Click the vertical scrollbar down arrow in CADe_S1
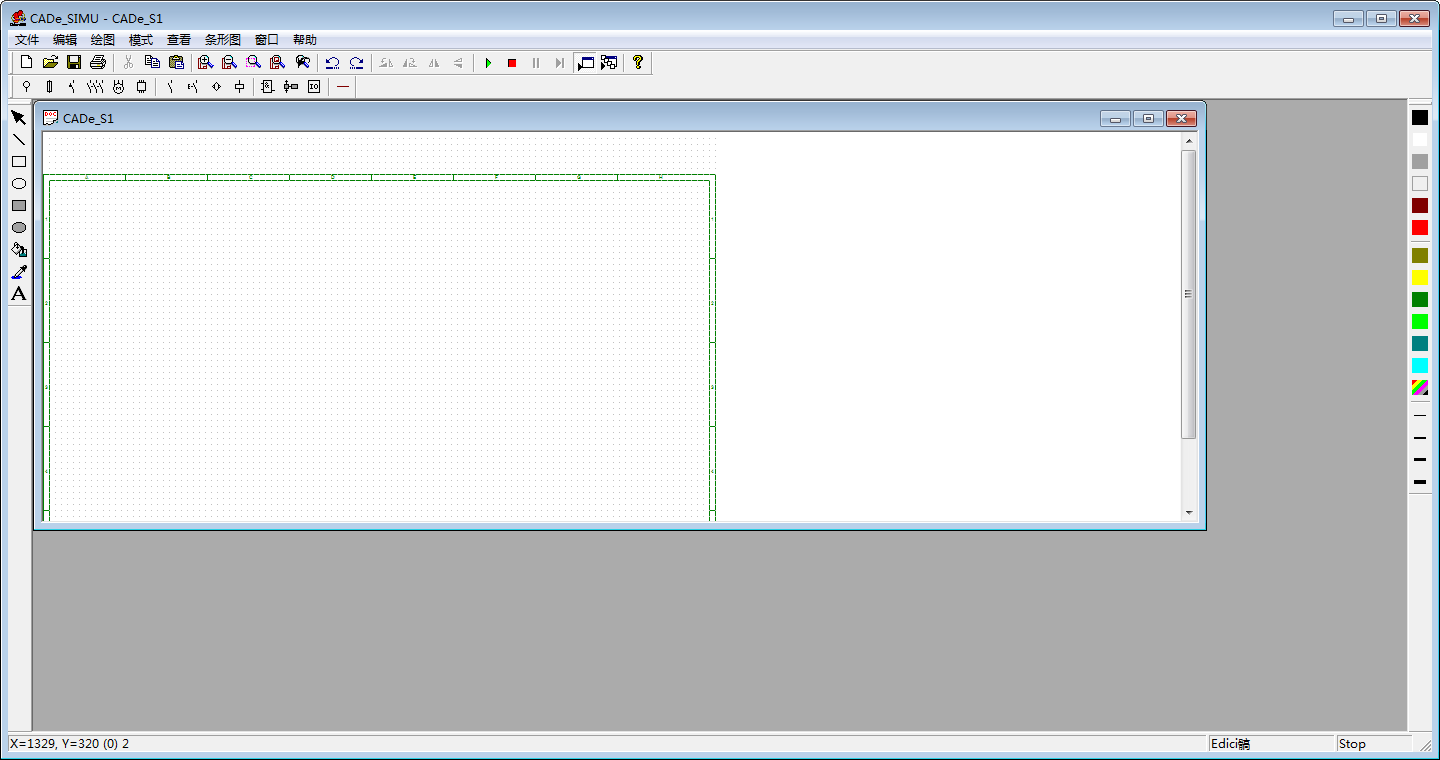This screenshot has width=1440, height=760. point(1189,513)
